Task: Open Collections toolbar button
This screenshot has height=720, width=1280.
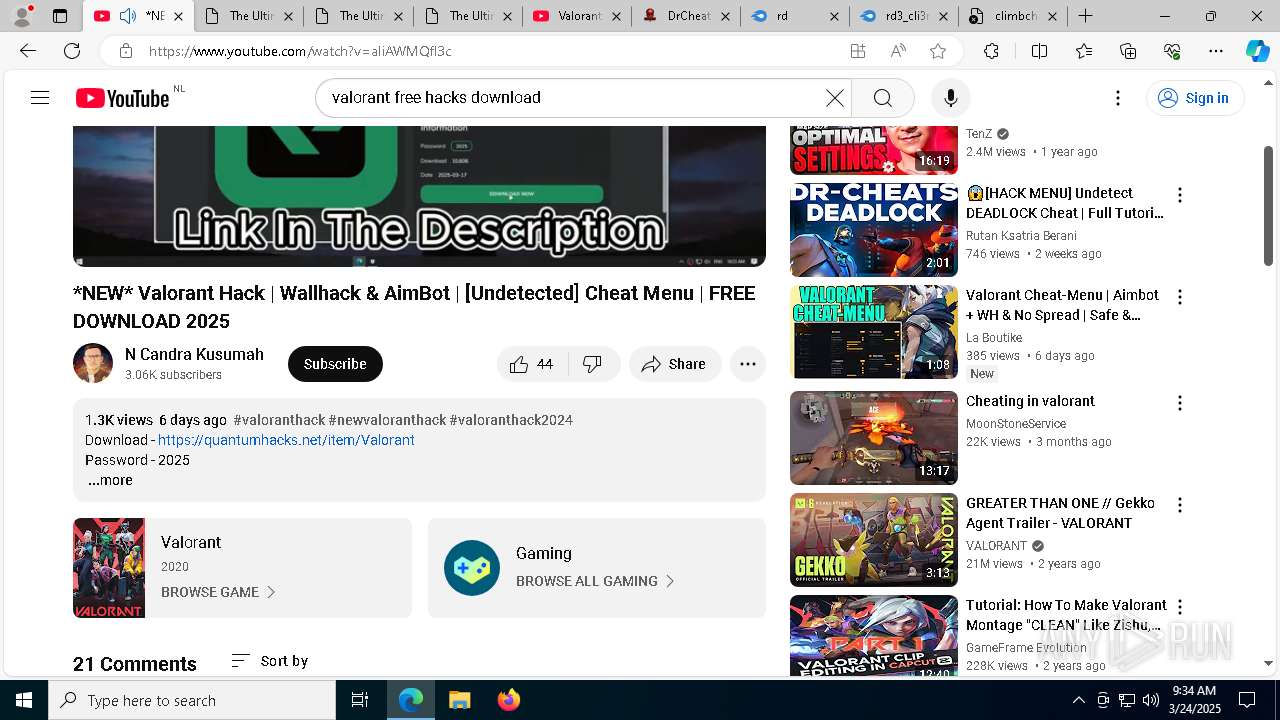Action: pyautogui.click(x=1128, y=51)
